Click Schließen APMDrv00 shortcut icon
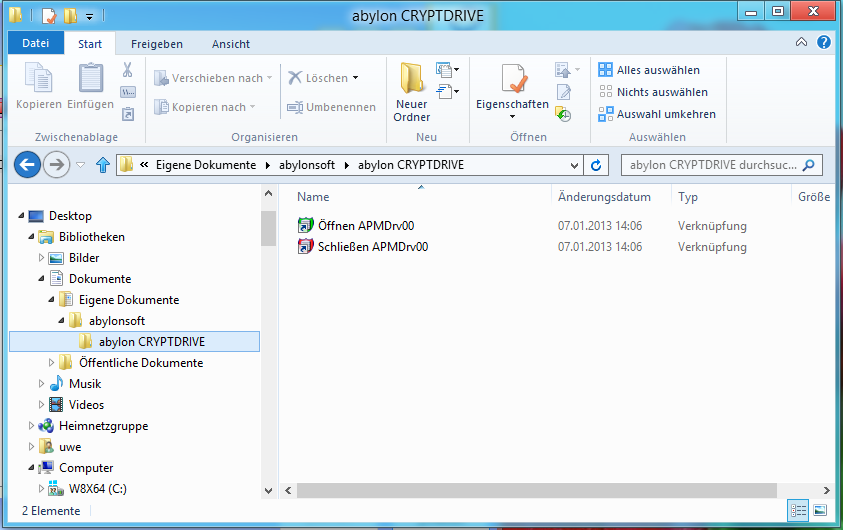 305,246
